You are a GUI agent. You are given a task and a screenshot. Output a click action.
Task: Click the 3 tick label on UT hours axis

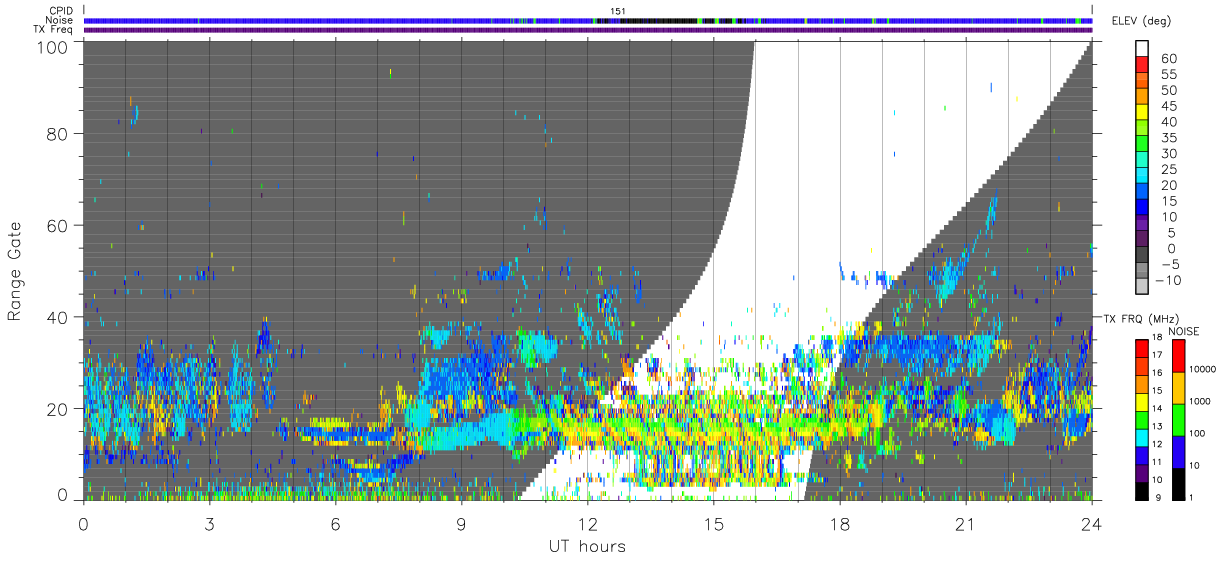209,524
